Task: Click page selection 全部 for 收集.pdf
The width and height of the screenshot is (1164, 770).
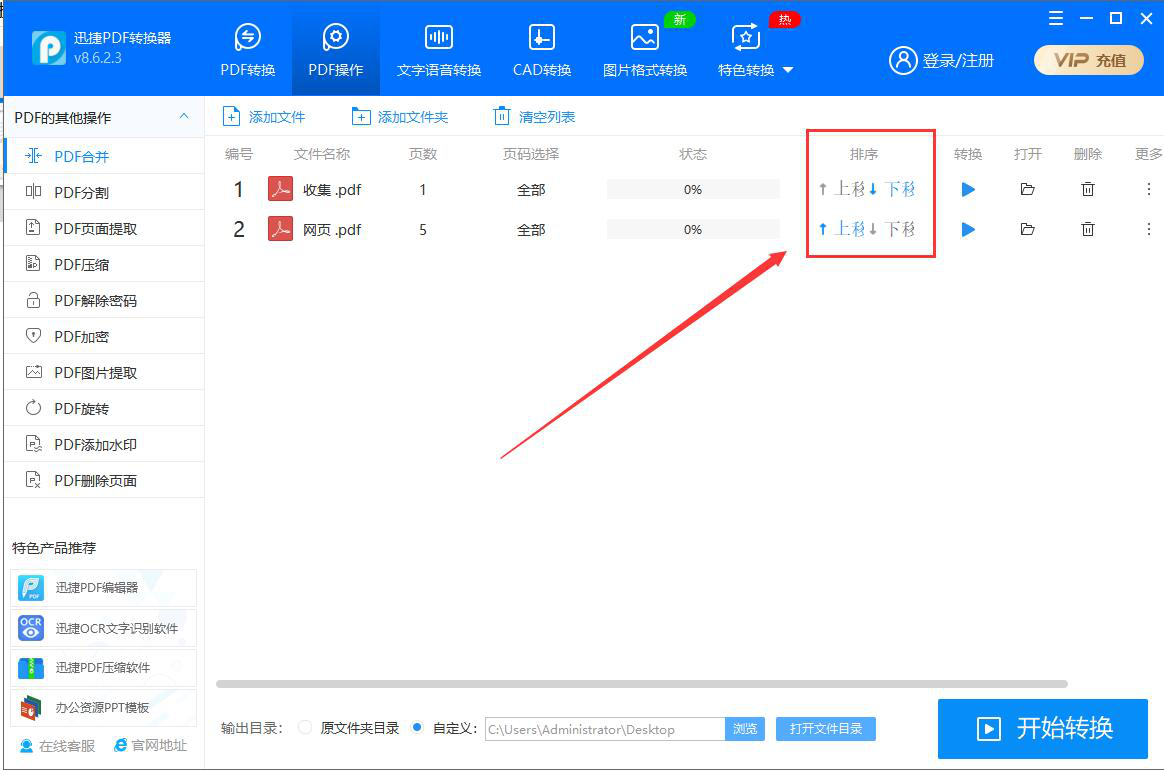Action: coord(531,190)
